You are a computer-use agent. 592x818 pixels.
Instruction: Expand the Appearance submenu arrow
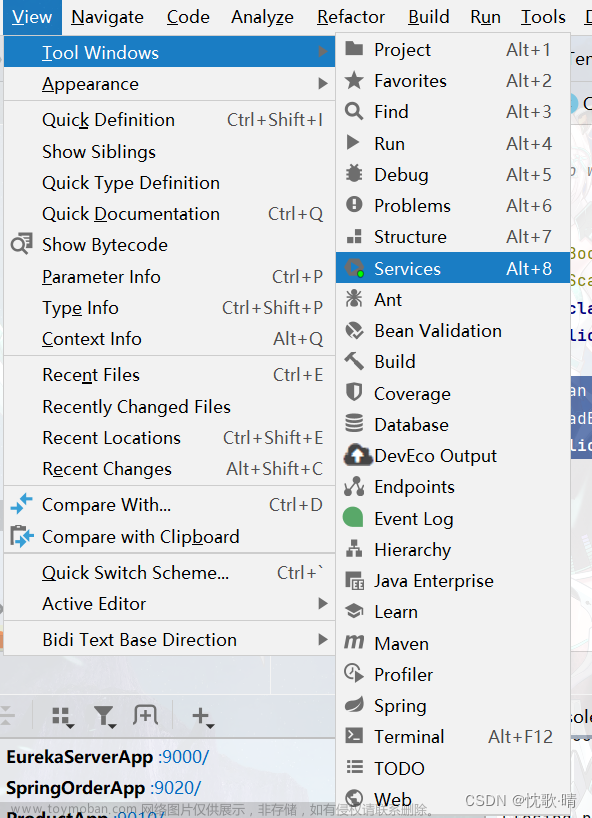(323, 83)
